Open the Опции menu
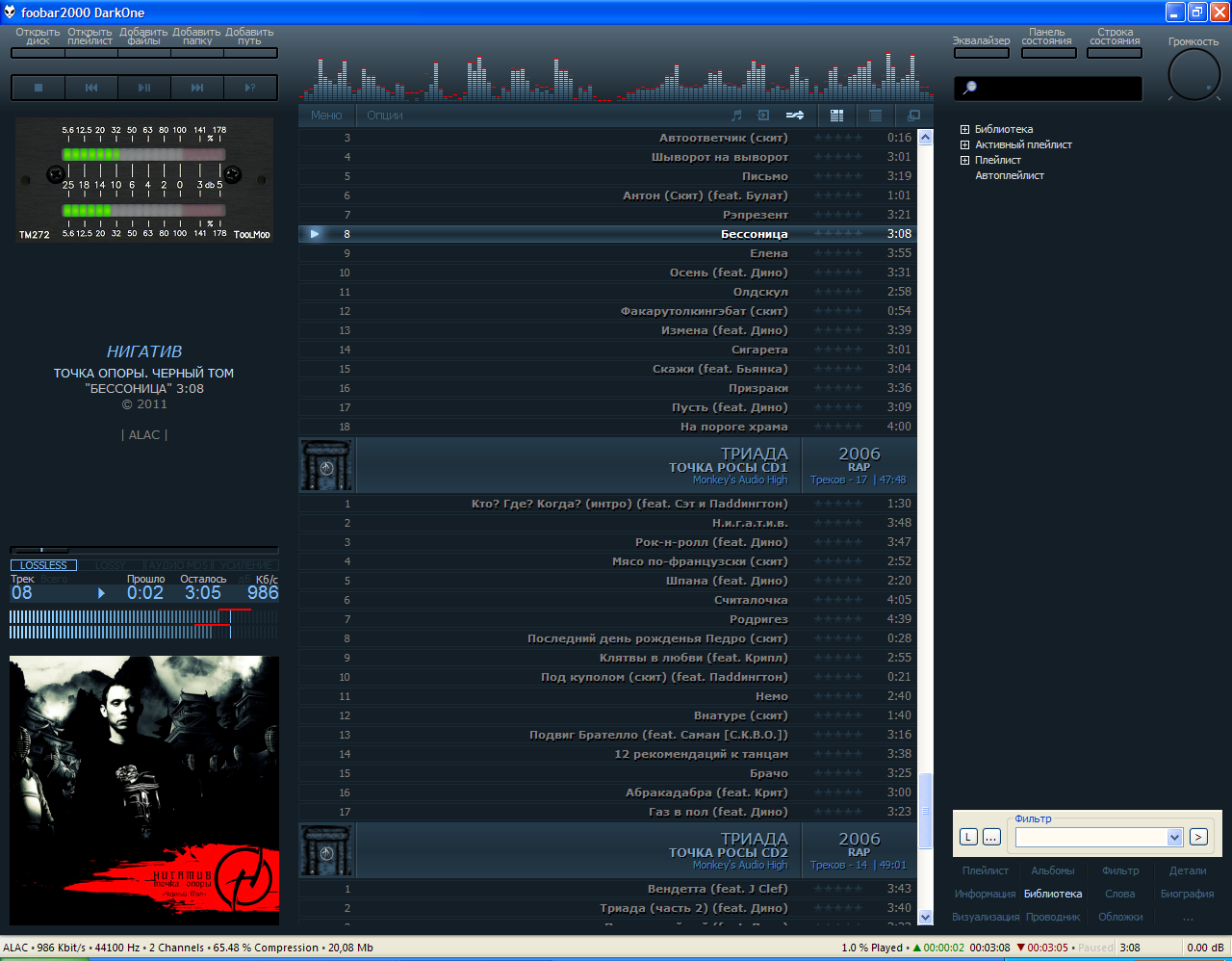The image size is (1232, 961). point(385,116)
